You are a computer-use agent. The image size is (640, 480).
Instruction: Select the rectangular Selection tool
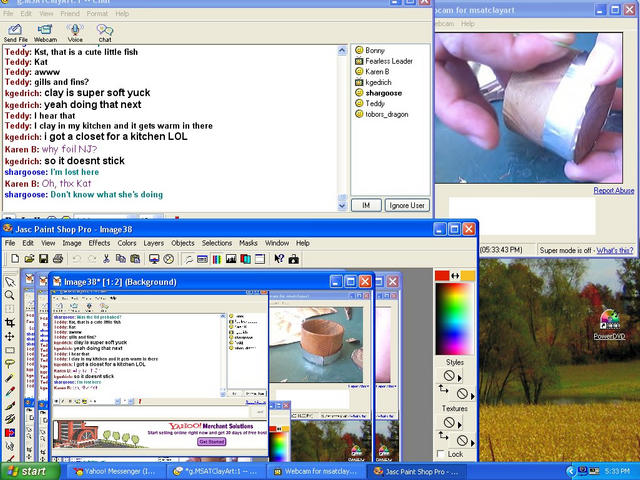click(x=10, y=350)
